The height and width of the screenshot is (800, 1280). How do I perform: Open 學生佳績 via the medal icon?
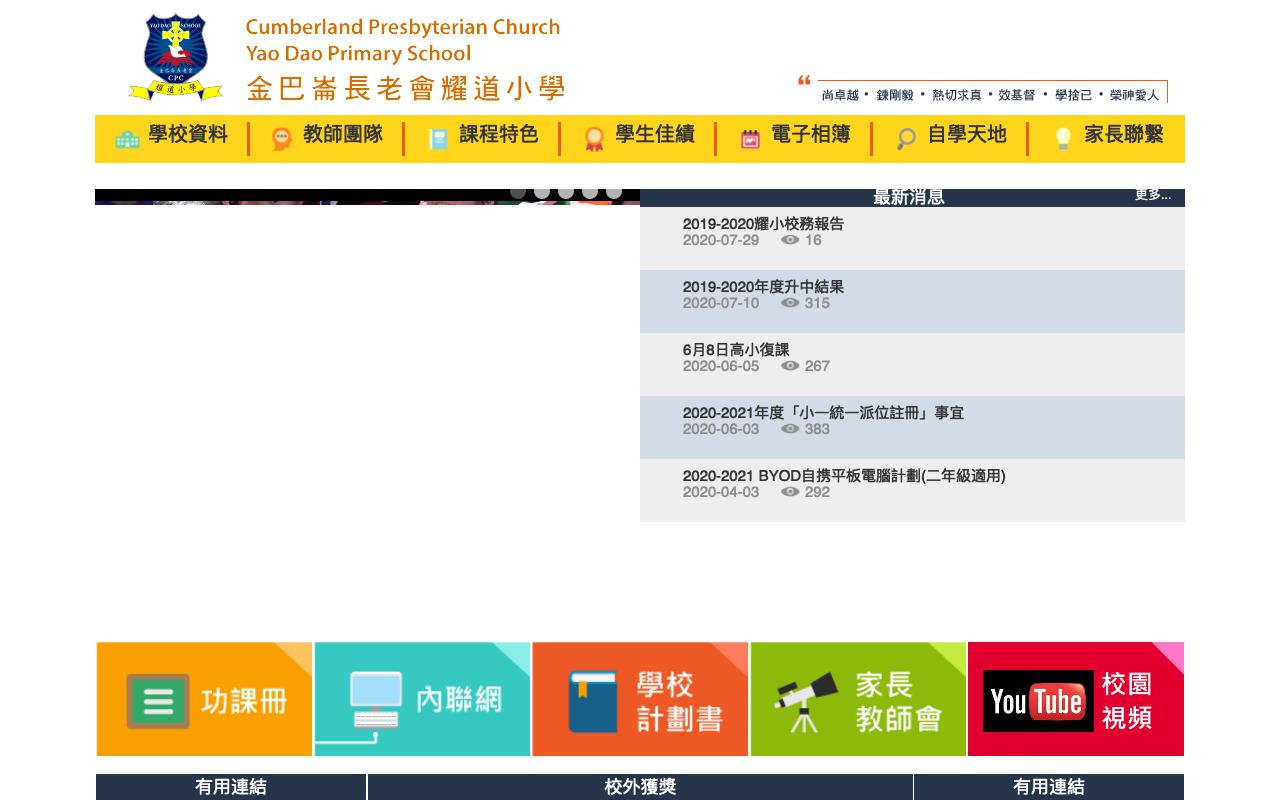(594, 138)
